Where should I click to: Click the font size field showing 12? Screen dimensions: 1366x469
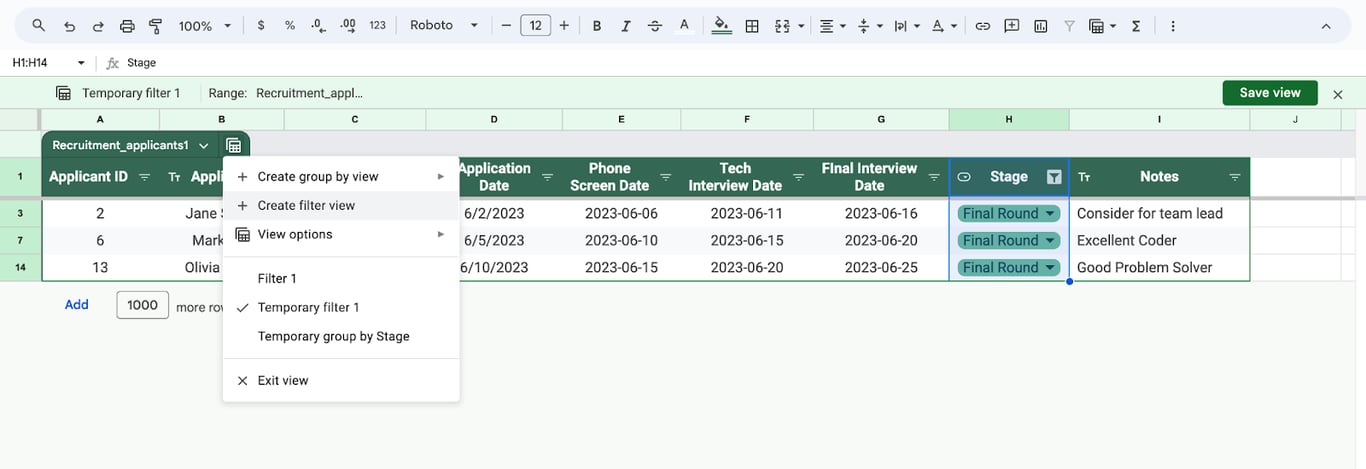(535, 26)
